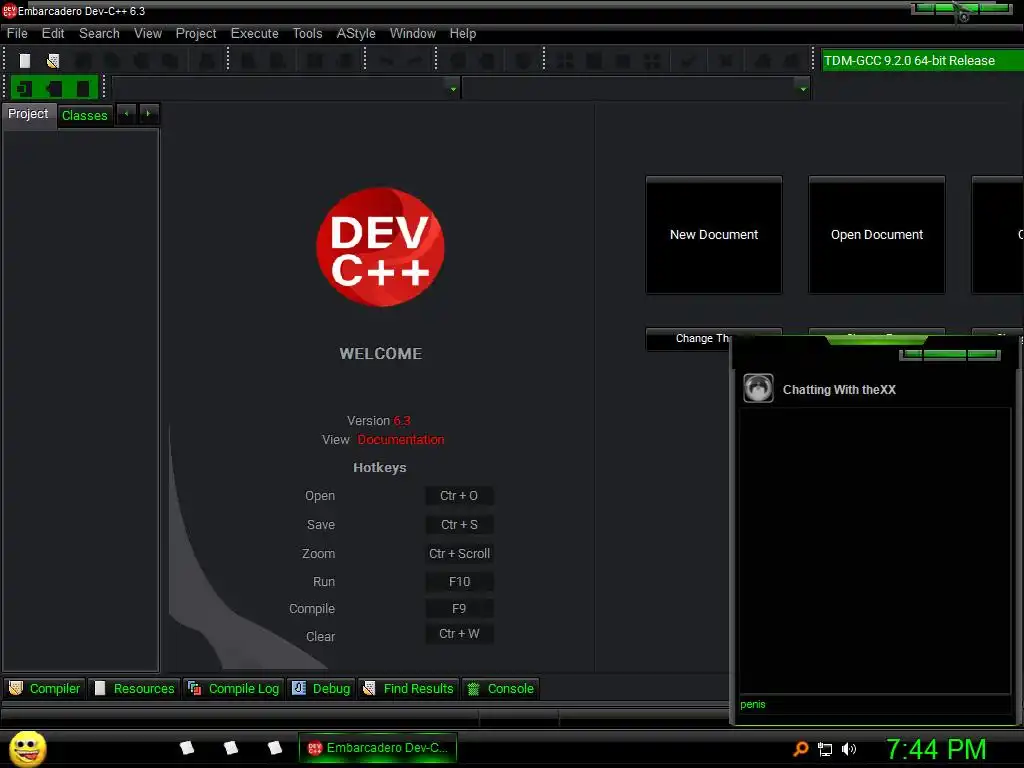Viewport: 1024px width, 768px height.
Task: Switch to the Project side tab
Action: coord(28,114)
